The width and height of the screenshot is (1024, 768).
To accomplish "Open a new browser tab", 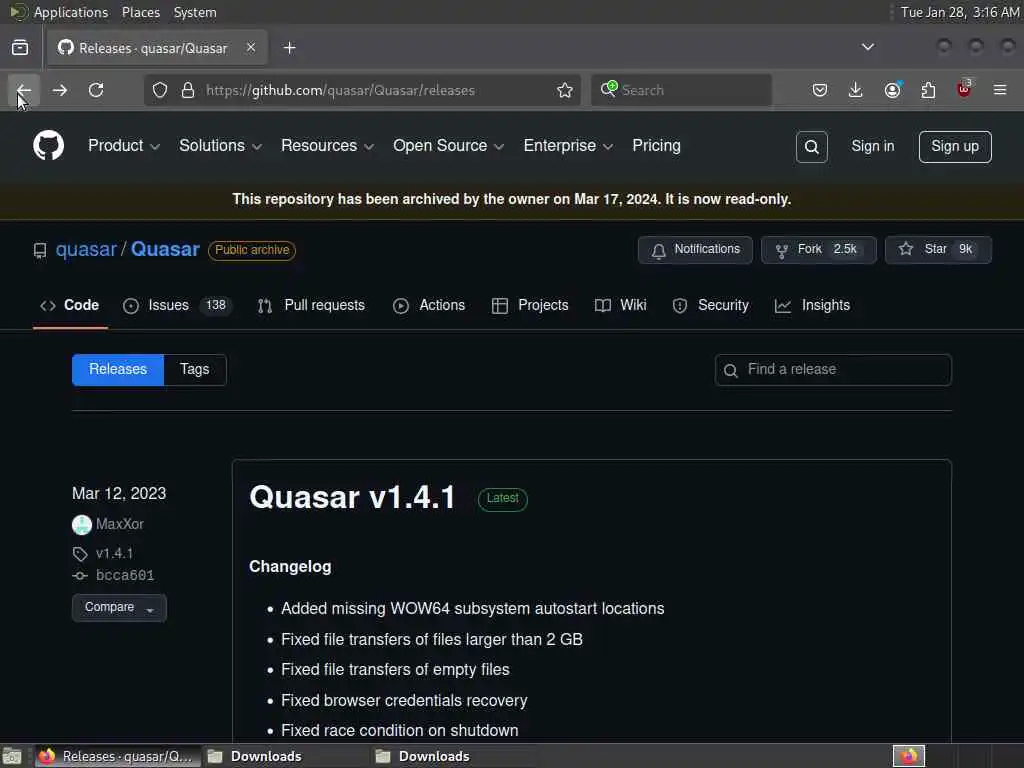I will coord(290,48).
